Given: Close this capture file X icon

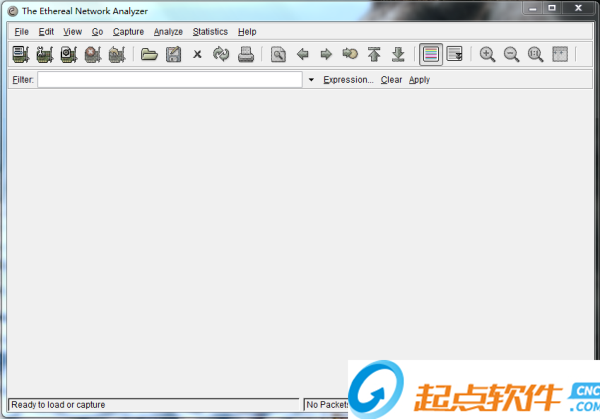Looking at the screenshot, I should pos(197,54).
